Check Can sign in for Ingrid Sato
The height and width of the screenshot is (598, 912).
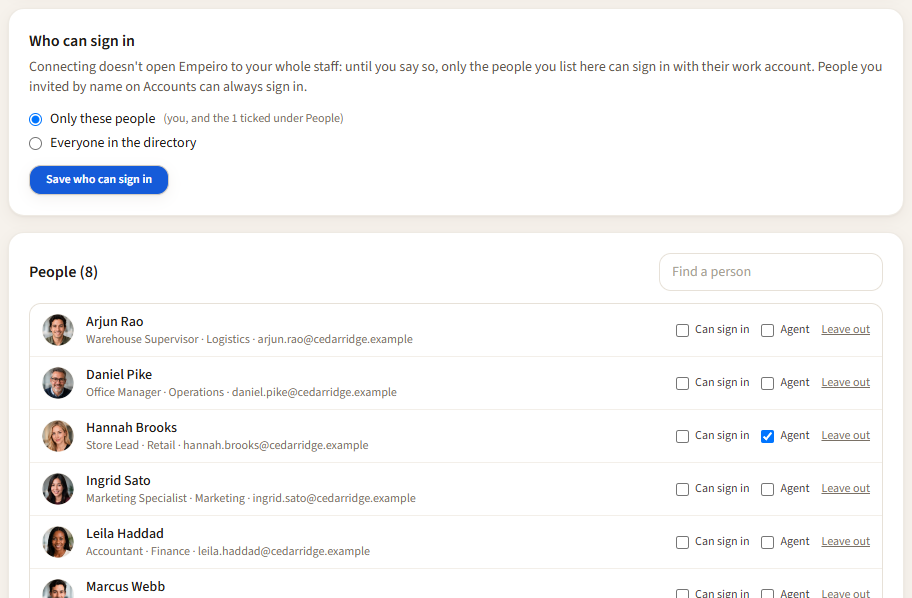682,489
